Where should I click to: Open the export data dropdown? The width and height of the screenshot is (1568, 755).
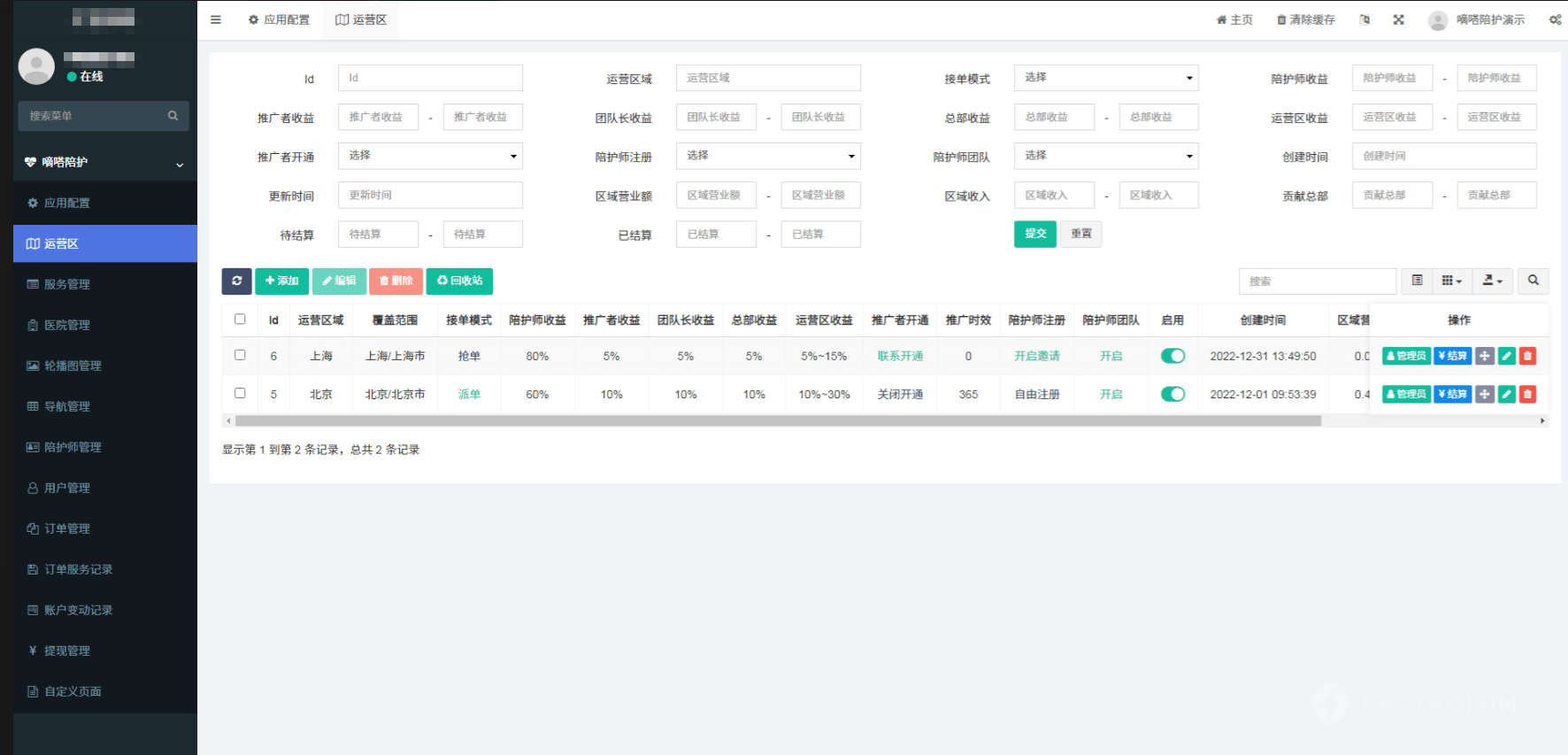coord(1493,281)
